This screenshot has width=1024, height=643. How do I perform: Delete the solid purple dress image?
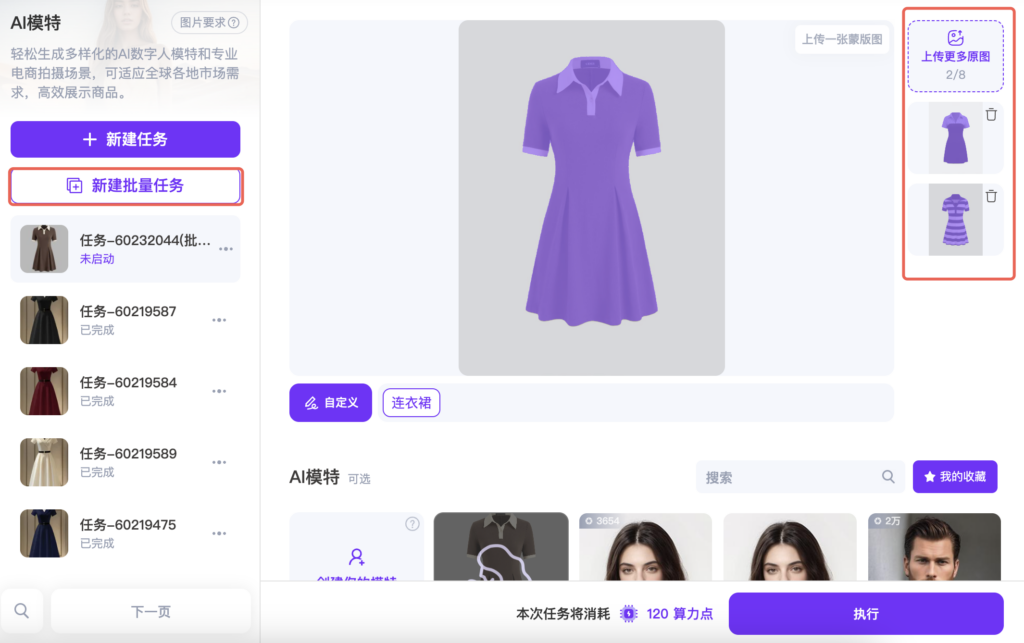[x=991, y=114]
